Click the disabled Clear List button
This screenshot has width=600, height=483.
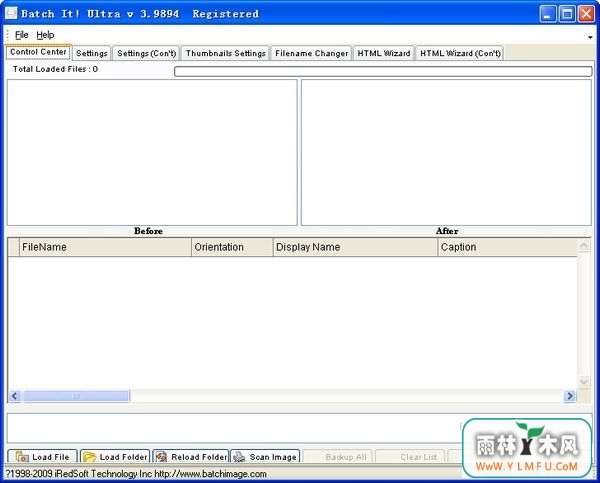(411, 457)
